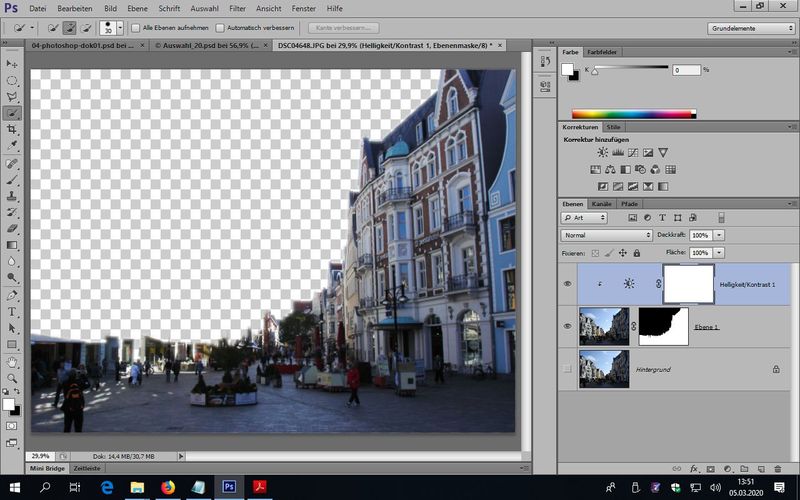Check the 'Automatisch verbessern' option
This screenshot has height=500, width=800.
pos(221,28)
